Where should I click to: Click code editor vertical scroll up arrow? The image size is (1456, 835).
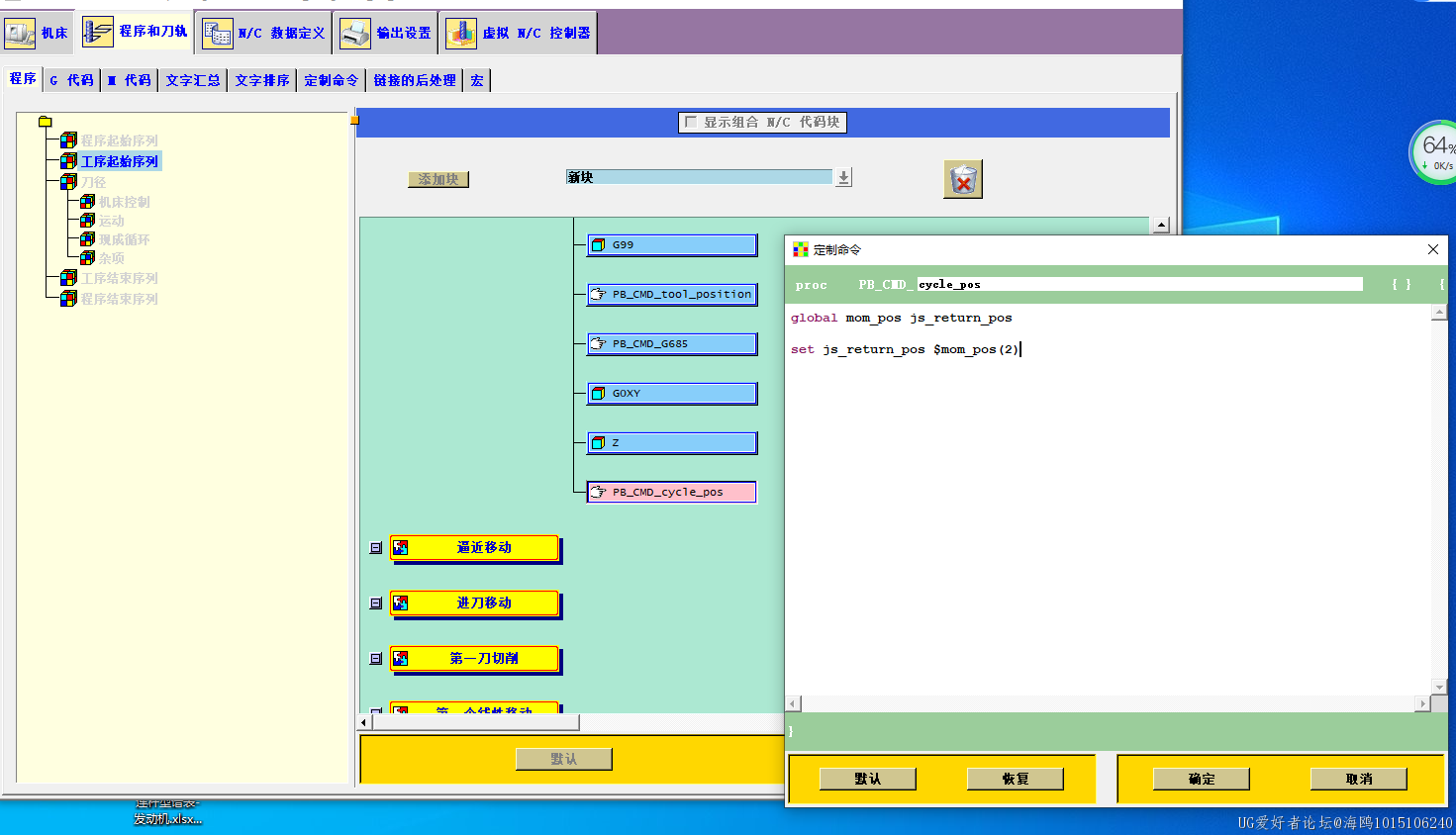click(x=1439, y=313)
